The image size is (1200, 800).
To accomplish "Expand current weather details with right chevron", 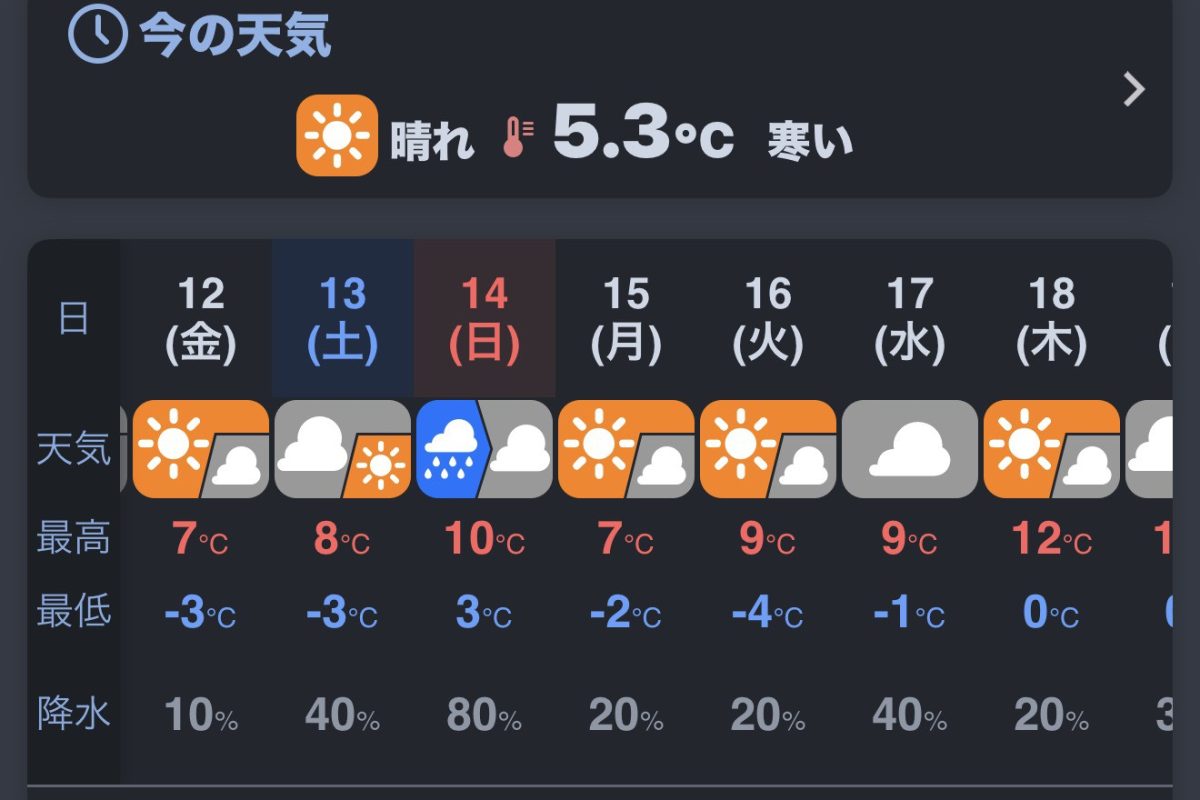I will coord(1134,90).
